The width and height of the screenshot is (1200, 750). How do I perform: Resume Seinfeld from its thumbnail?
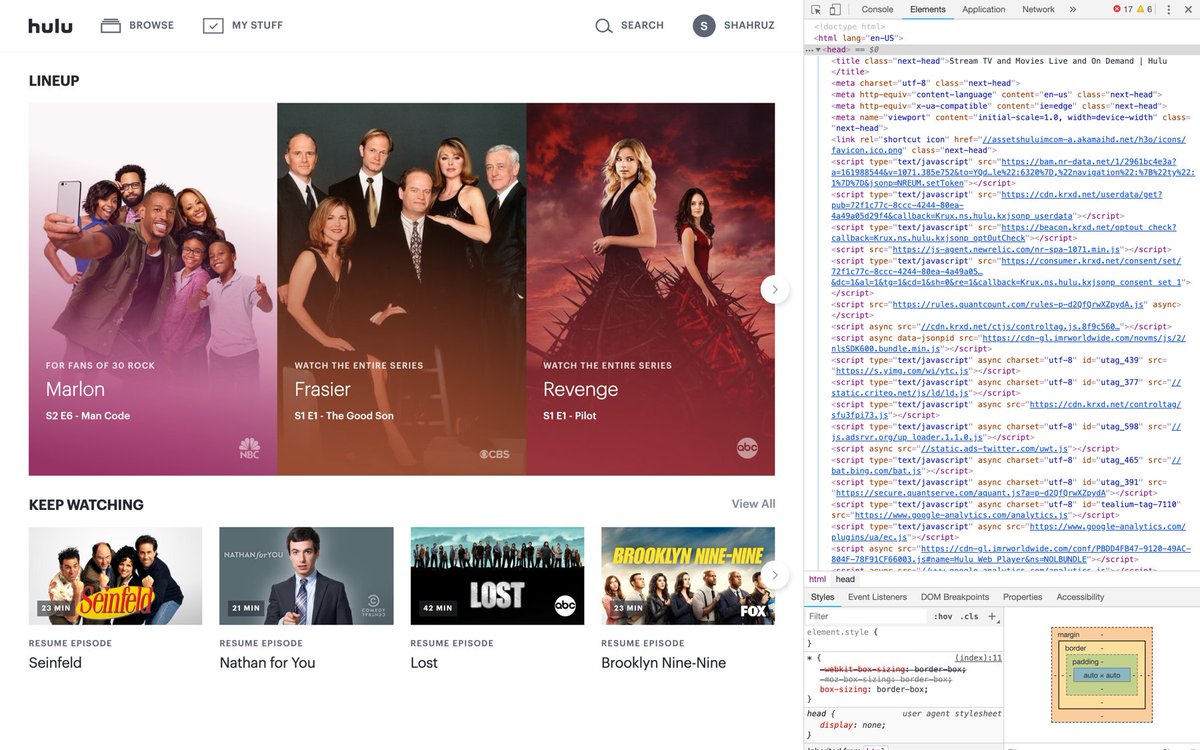click(x=115, y=576)
